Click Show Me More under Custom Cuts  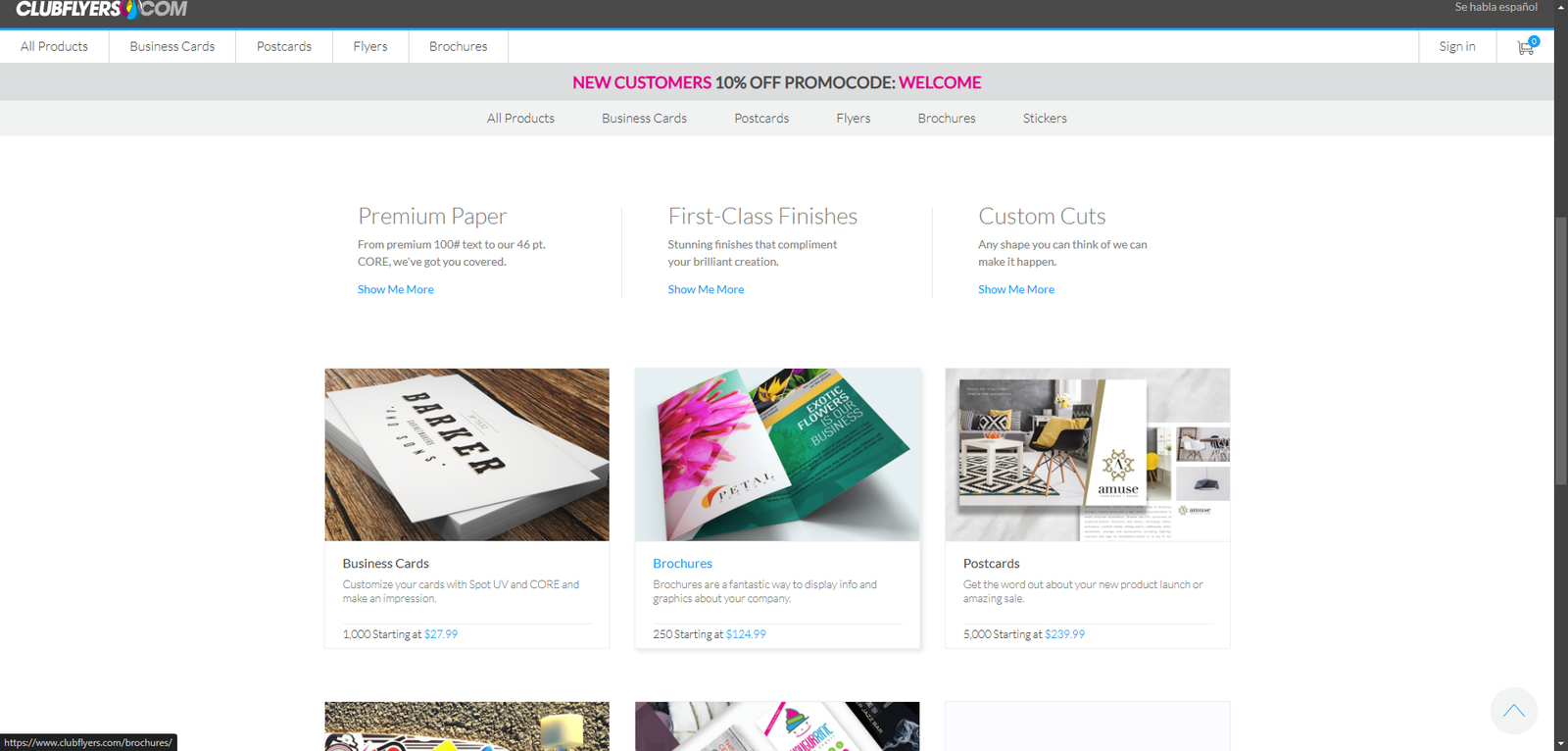tap(1015, 290)
